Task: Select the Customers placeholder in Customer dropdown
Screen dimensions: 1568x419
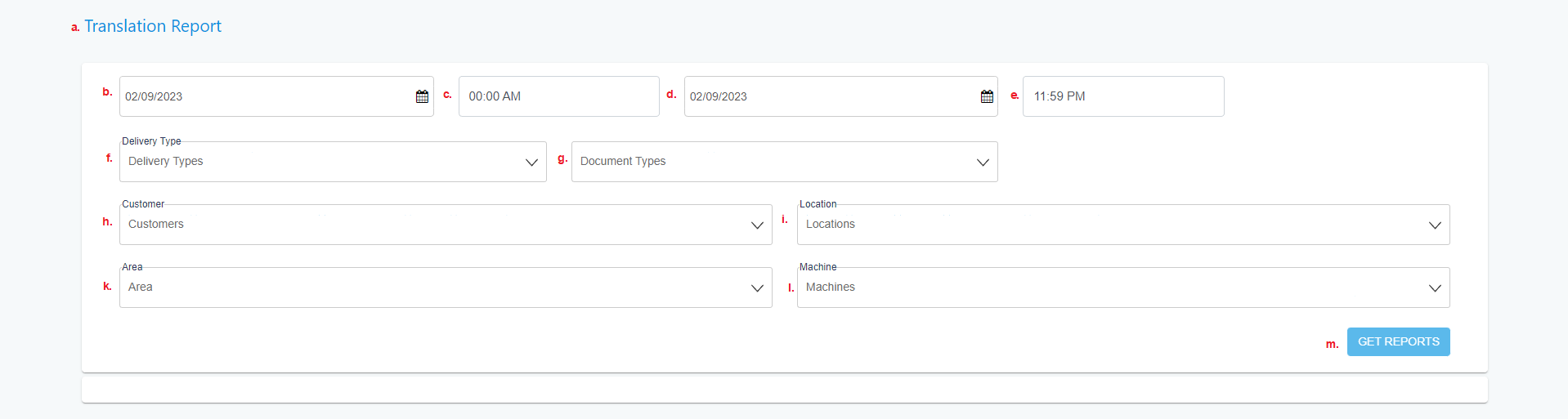Action: (156, 224)
